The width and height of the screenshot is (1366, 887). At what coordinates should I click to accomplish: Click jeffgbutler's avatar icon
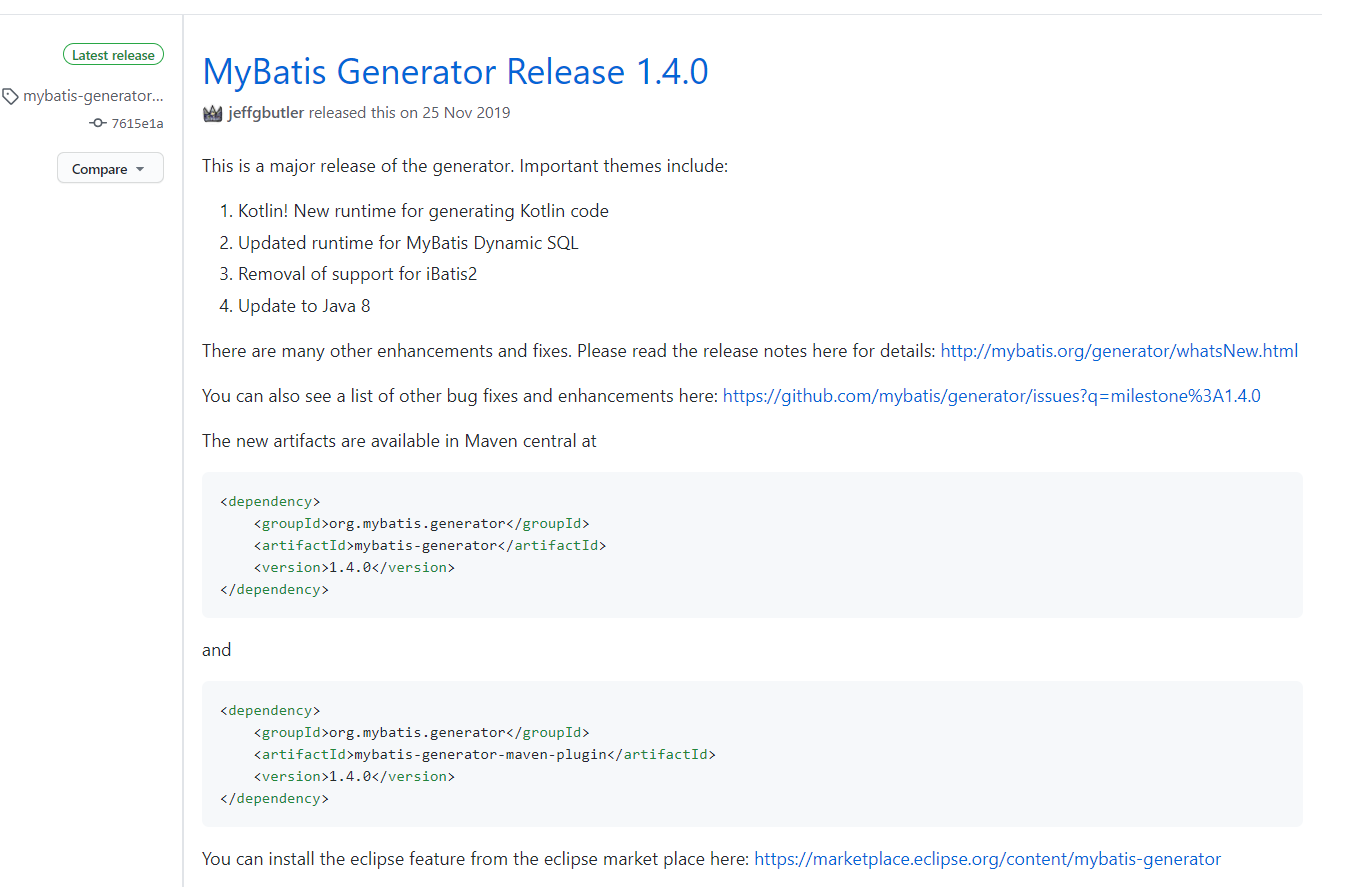[212, 113]
